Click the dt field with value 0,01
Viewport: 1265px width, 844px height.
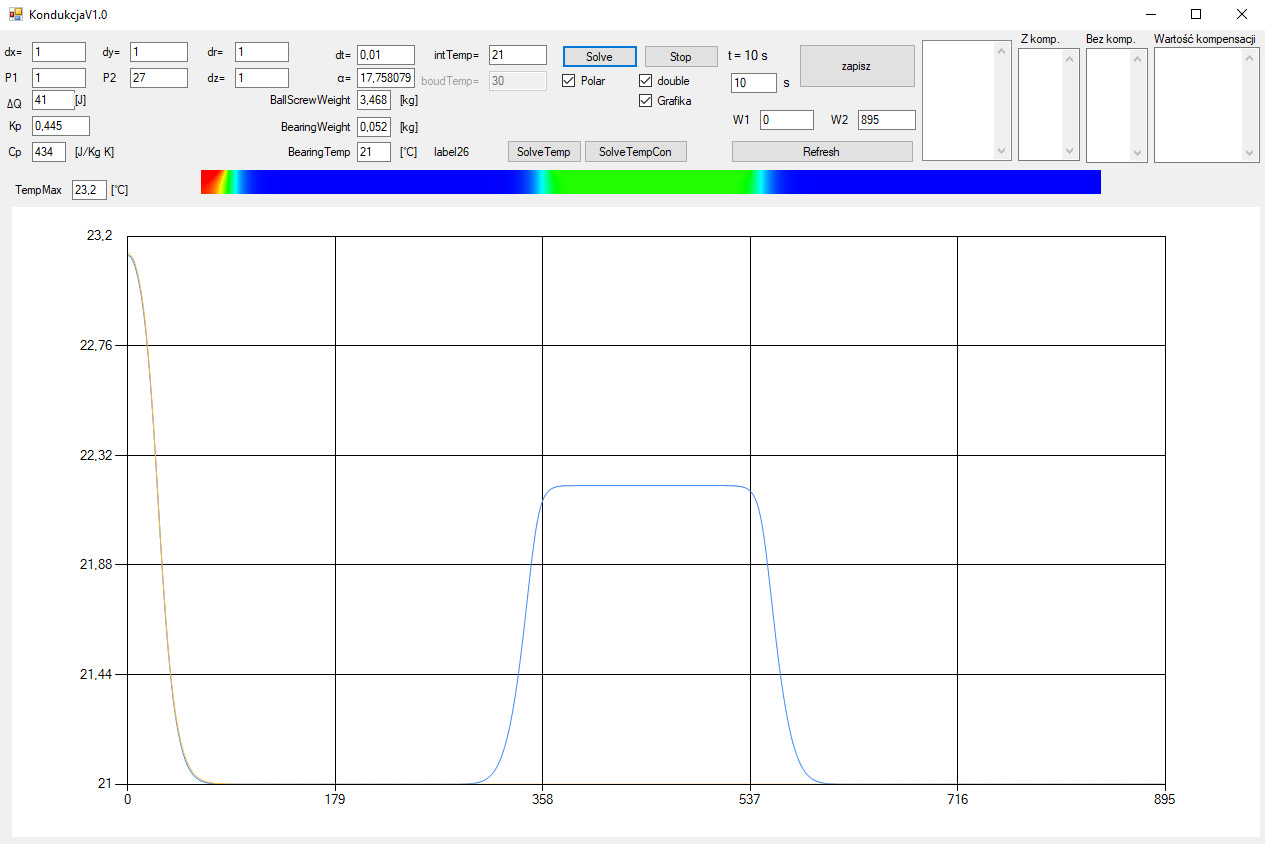(x=386, y=55)
